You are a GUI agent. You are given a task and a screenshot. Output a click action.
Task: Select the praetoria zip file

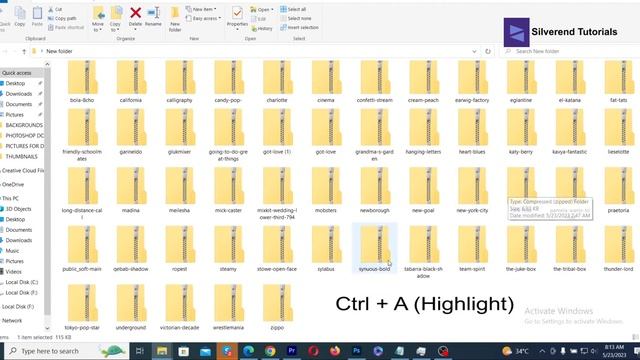(618, 191)
